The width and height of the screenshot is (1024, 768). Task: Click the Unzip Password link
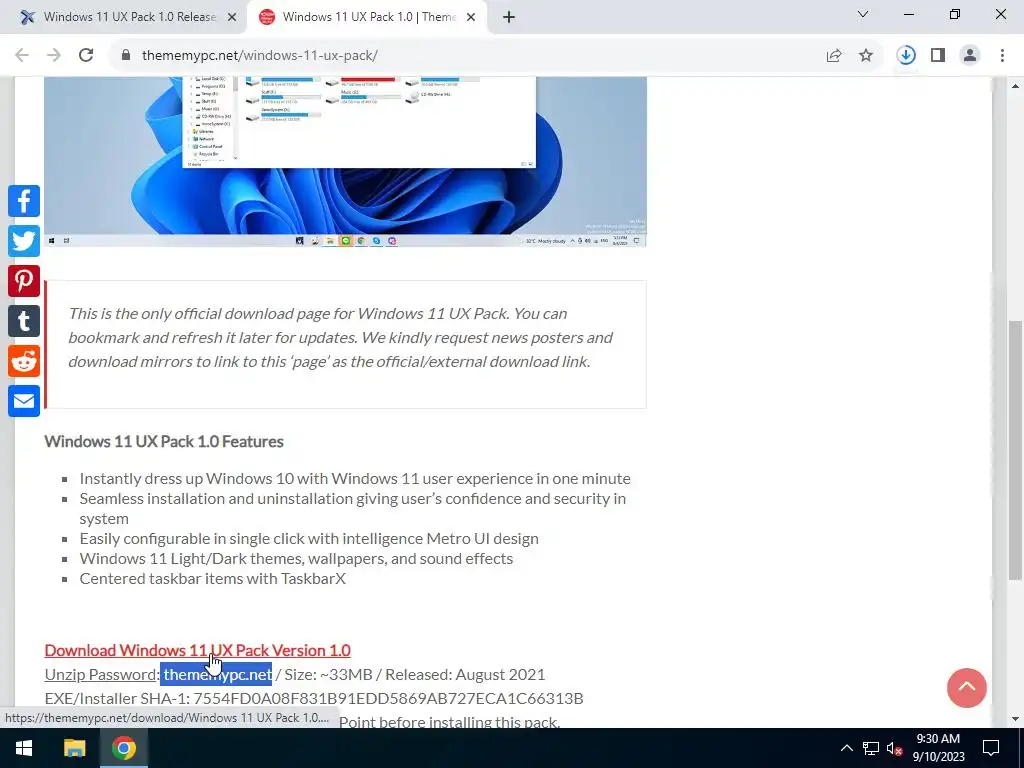(x=101, y=675)
